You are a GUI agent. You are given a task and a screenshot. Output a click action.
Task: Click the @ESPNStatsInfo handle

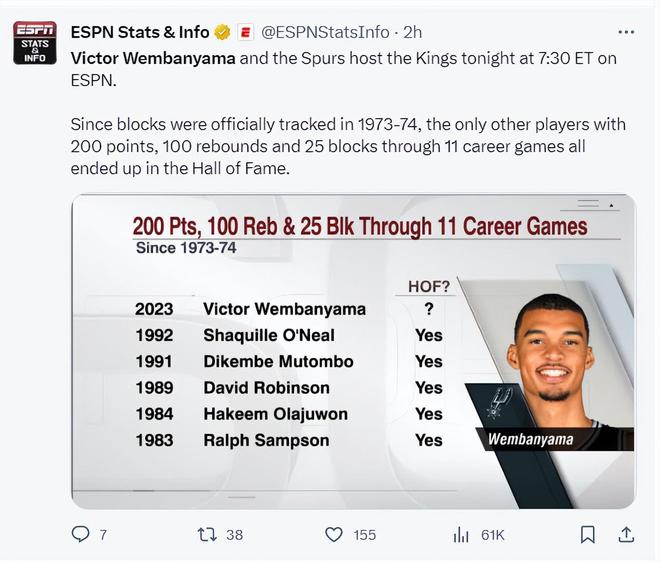point(325,32)
